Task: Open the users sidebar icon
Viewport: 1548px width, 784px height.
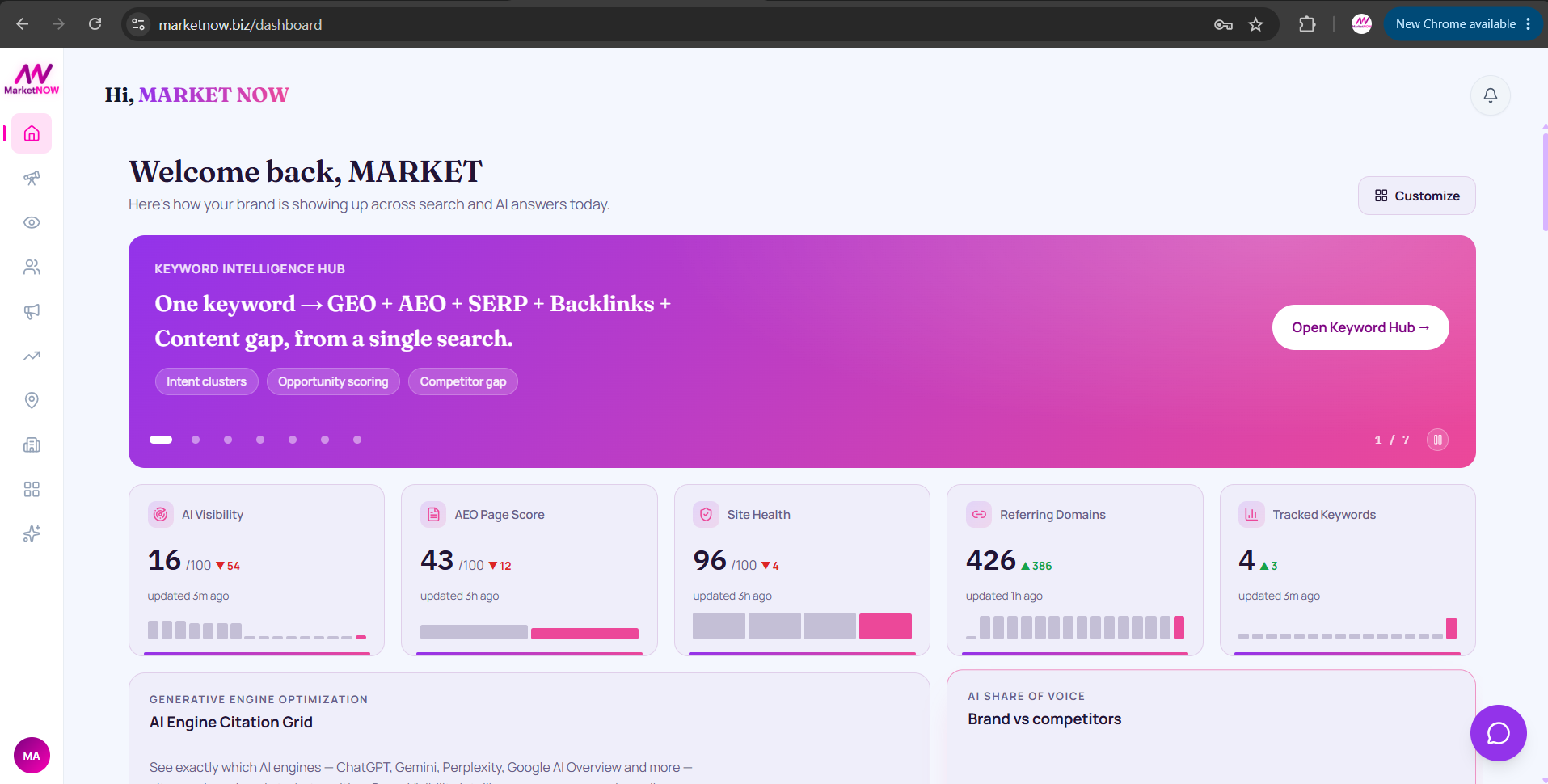Action: 32,267
